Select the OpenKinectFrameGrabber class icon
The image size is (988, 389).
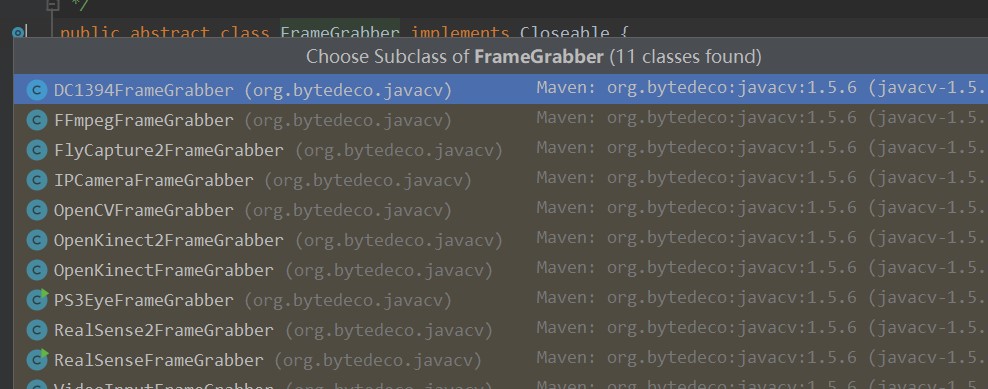pyautogui.click(x=37, y=270)
